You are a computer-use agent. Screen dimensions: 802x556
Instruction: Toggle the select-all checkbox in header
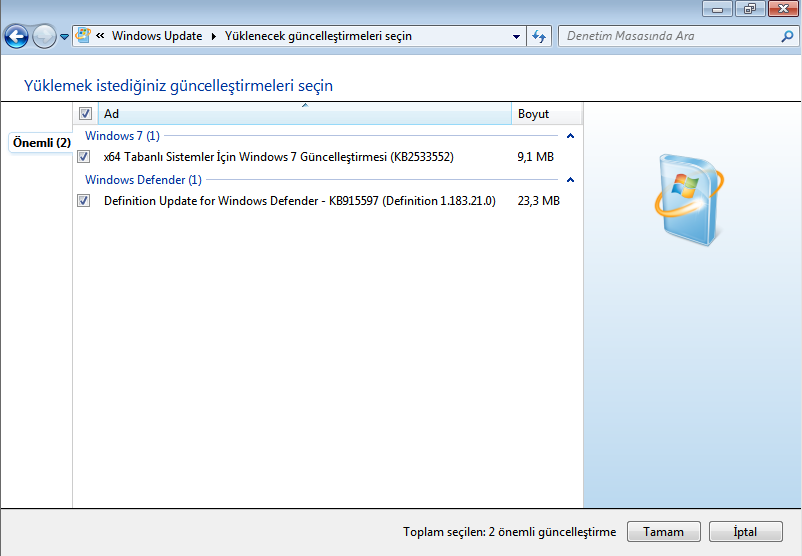pos(85,114)
